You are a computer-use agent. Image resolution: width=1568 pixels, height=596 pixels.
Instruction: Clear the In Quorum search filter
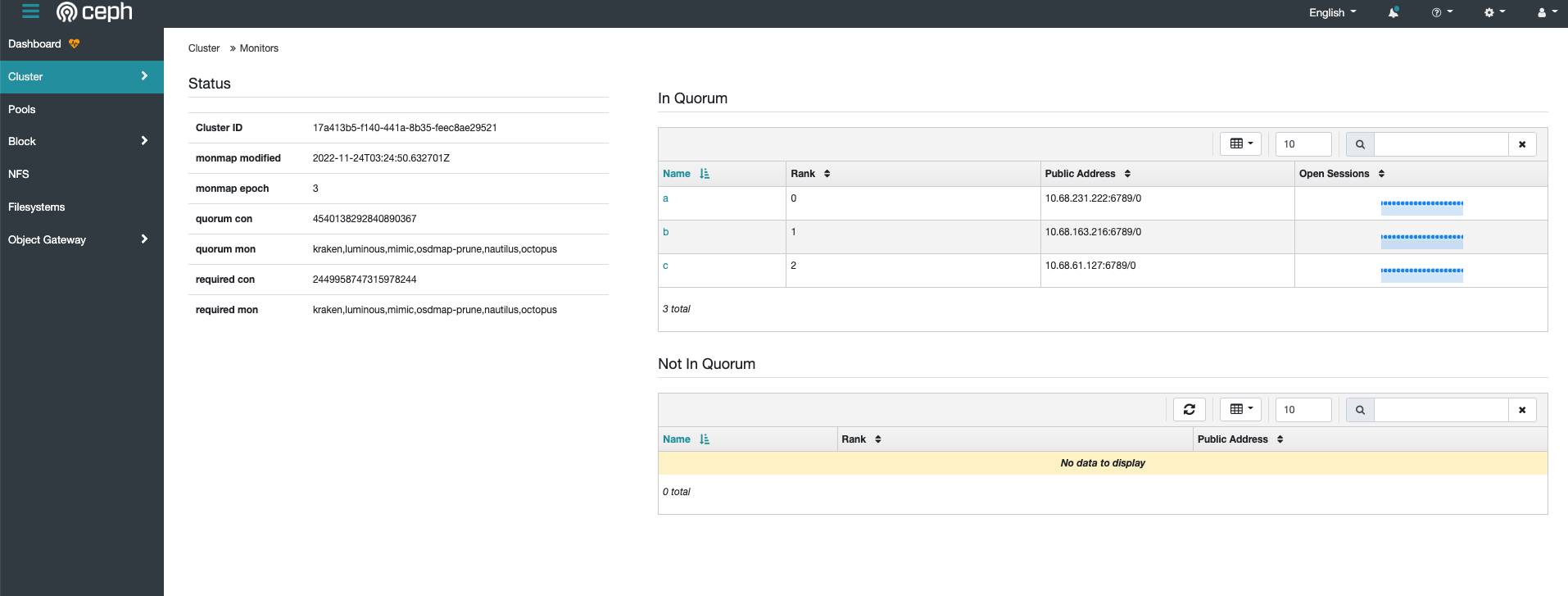[x=1522, y=144]
